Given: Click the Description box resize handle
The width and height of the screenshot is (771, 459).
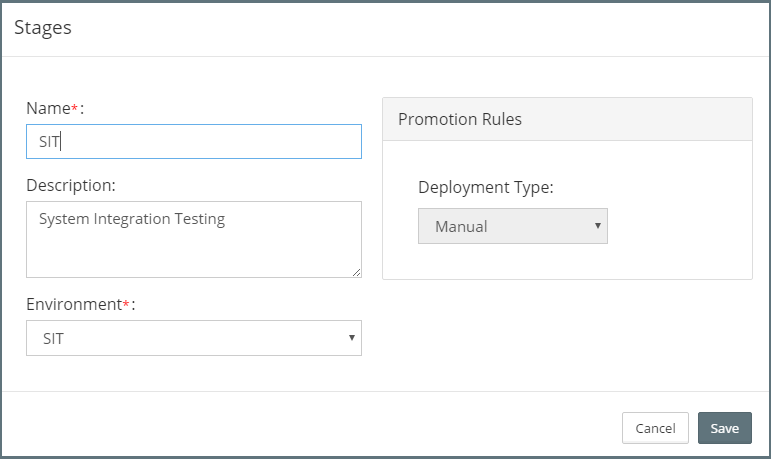Looking at the screenshot, I should 355,272.
